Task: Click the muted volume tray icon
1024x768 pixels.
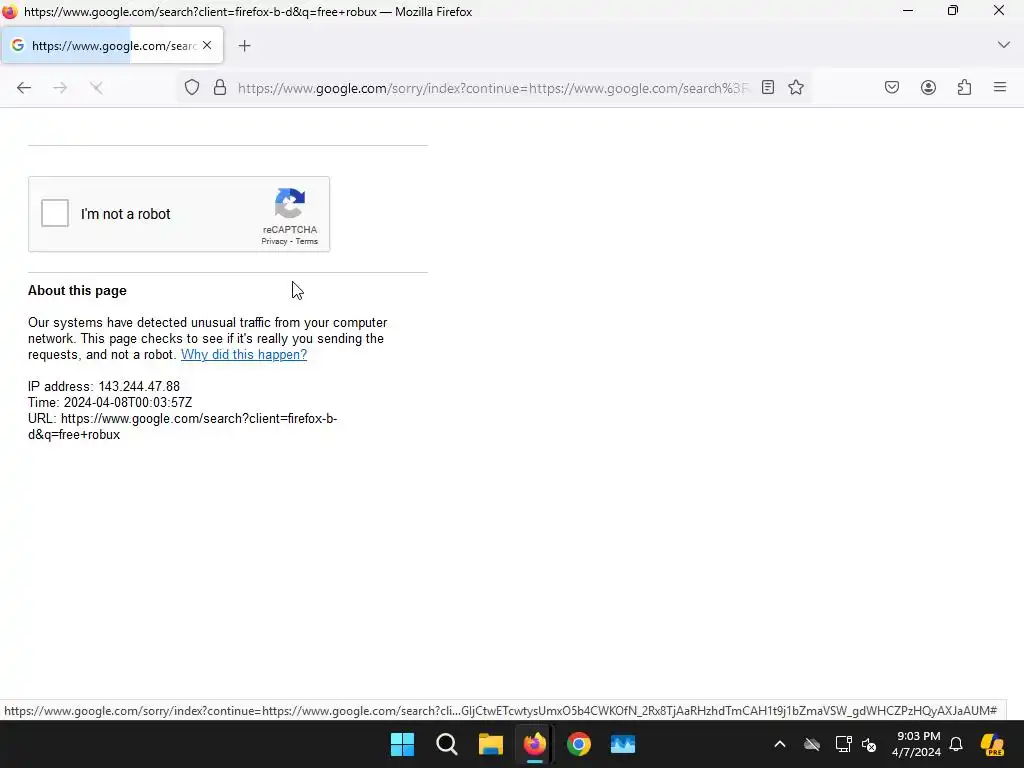Action: 869,744
